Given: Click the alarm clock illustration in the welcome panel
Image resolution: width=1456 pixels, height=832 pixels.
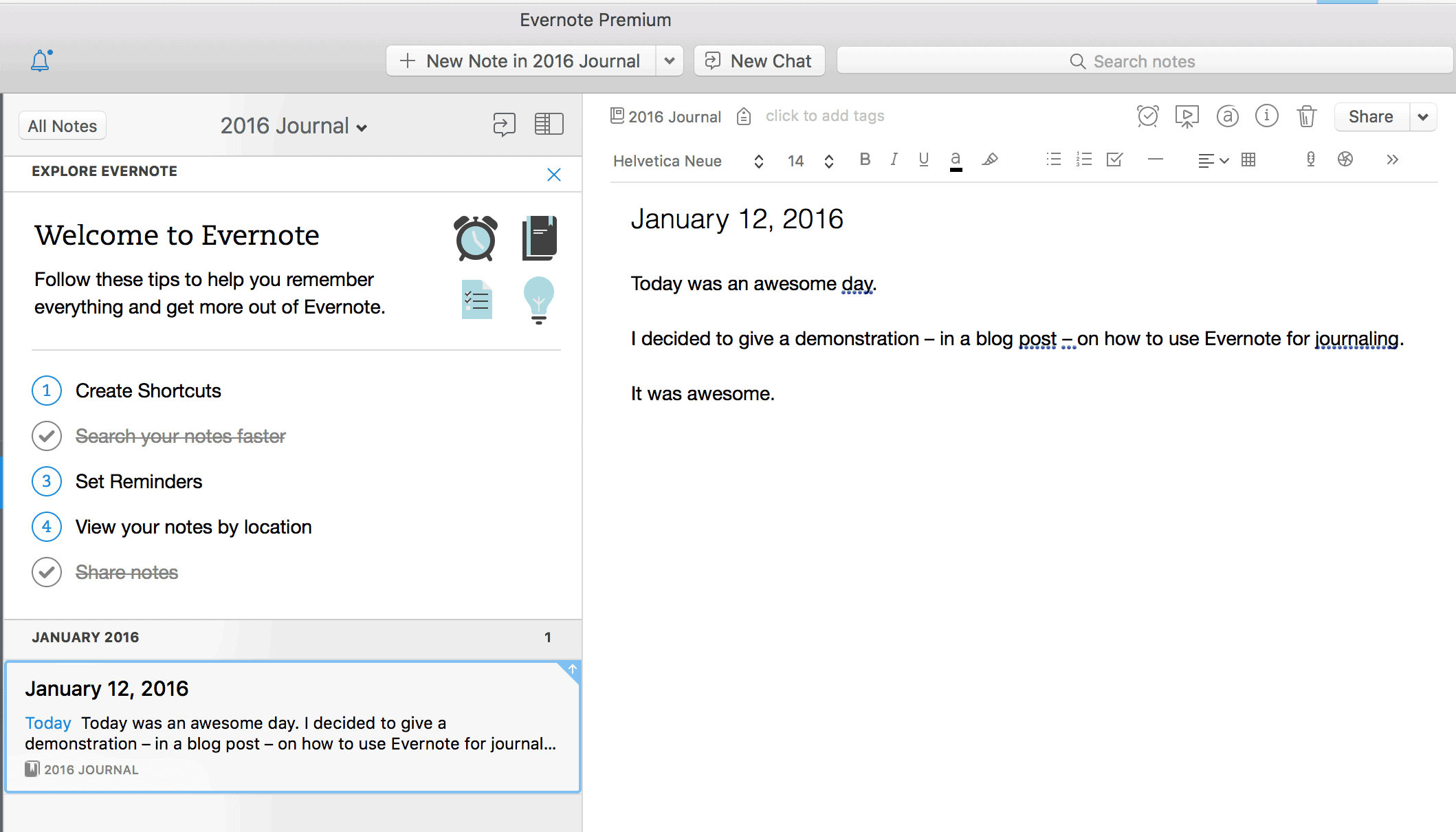Looking at the screenshot, I should tap(476, 238).
